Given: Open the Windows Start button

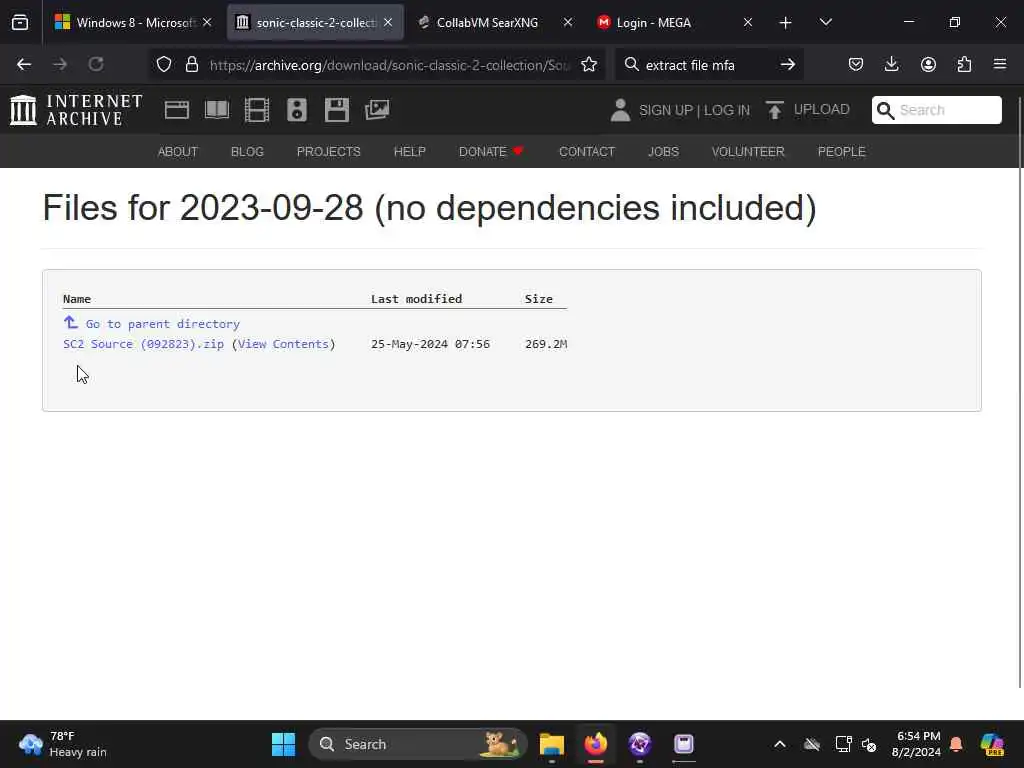Looking at the screenshot, I should click(x=283, y=744).
